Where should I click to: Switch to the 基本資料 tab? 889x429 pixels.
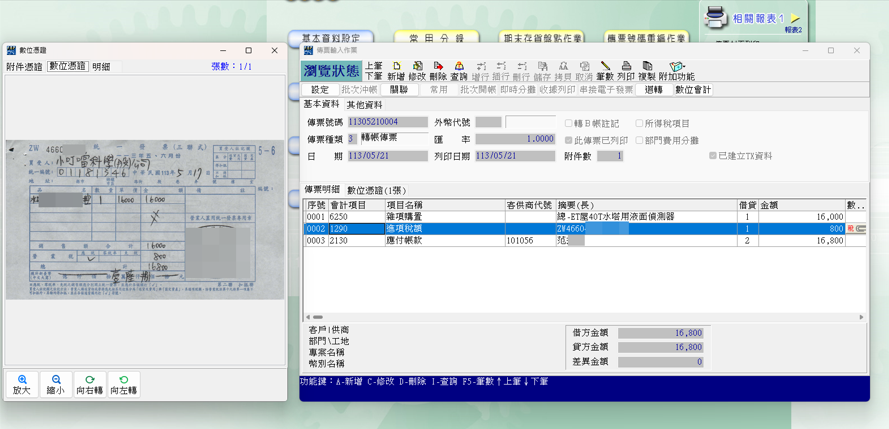pyautogui.click(x=321, y=104)
